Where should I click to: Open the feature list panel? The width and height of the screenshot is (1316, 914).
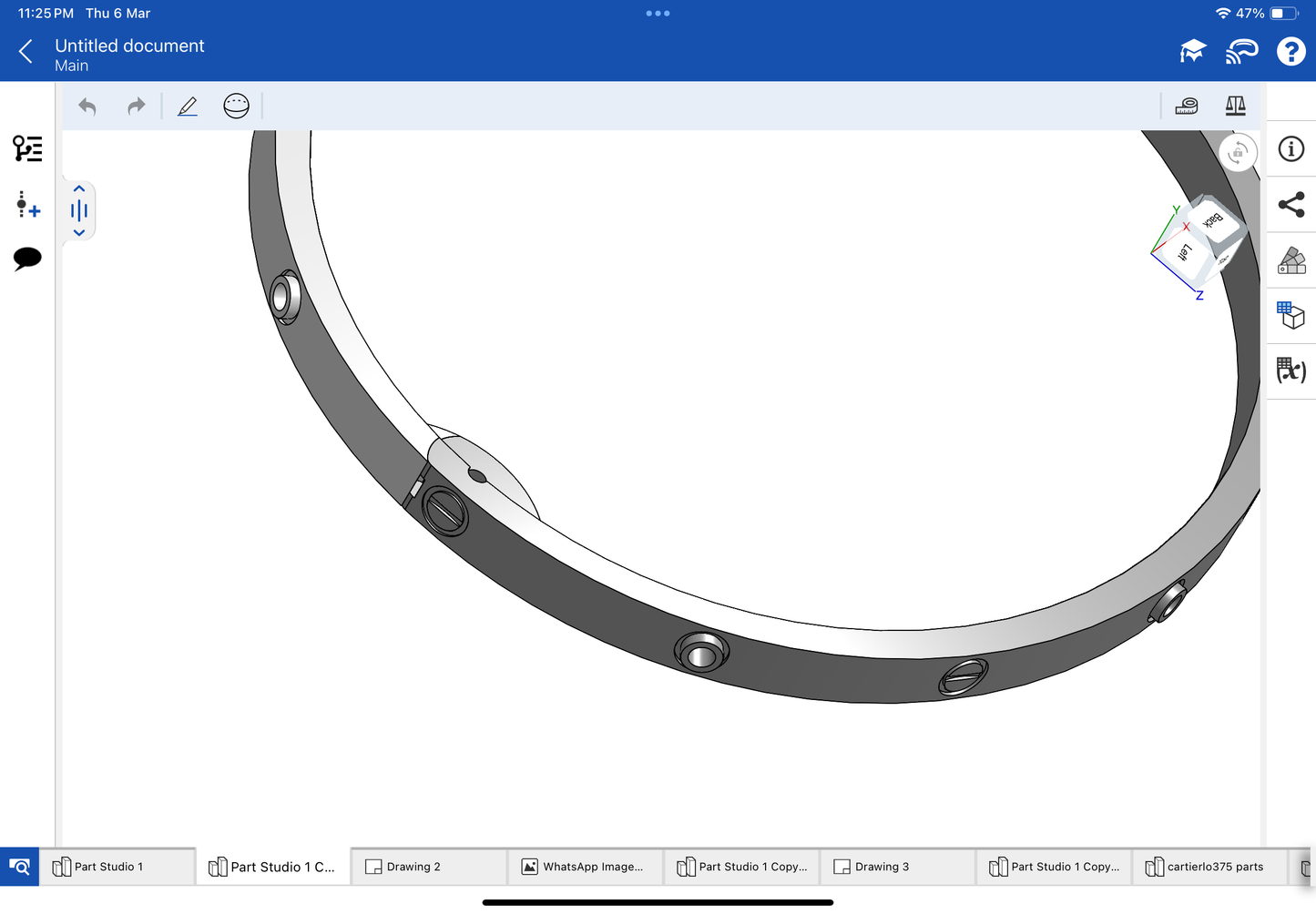[27, 148]
